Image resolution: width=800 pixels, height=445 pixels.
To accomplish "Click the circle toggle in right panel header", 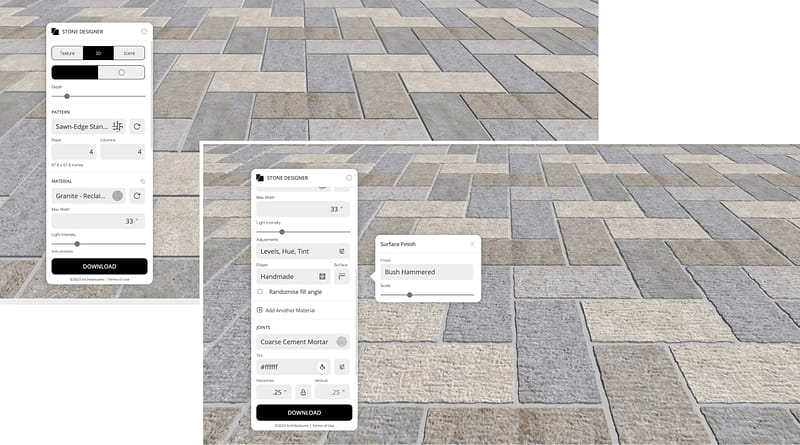I will (x=349, y=177).
